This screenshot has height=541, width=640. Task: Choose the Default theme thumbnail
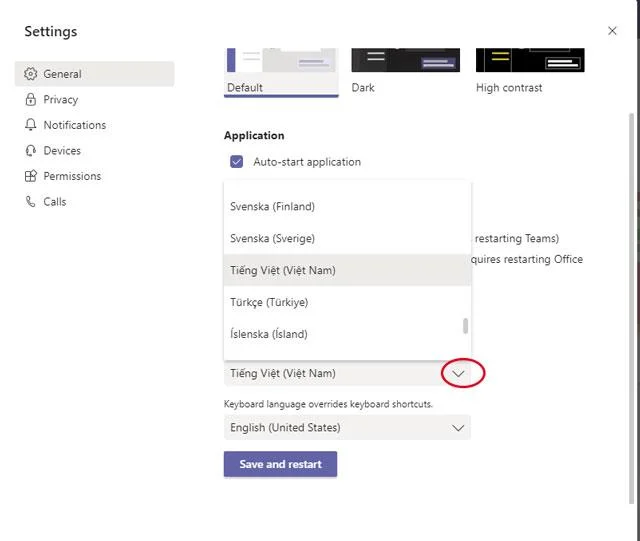tap(281, 72)
